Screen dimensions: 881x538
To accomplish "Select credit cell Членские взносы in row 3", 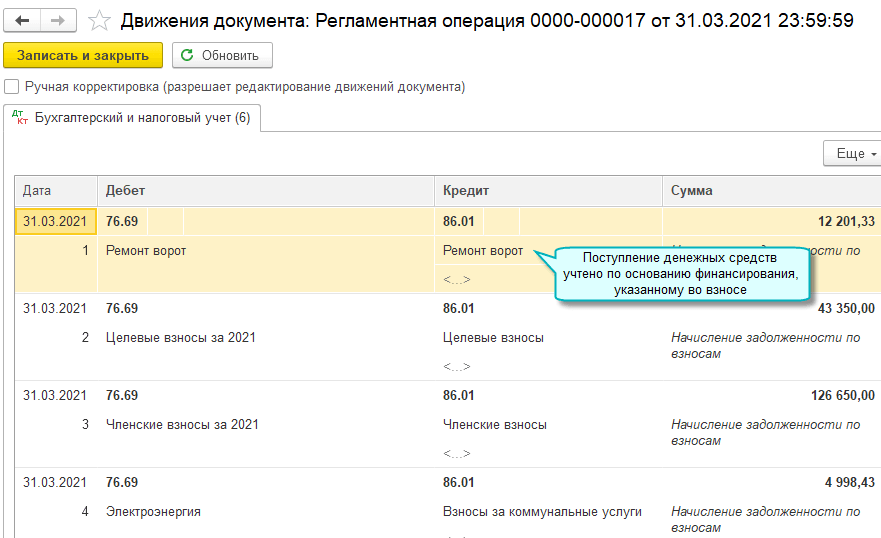I will [495, 425].
